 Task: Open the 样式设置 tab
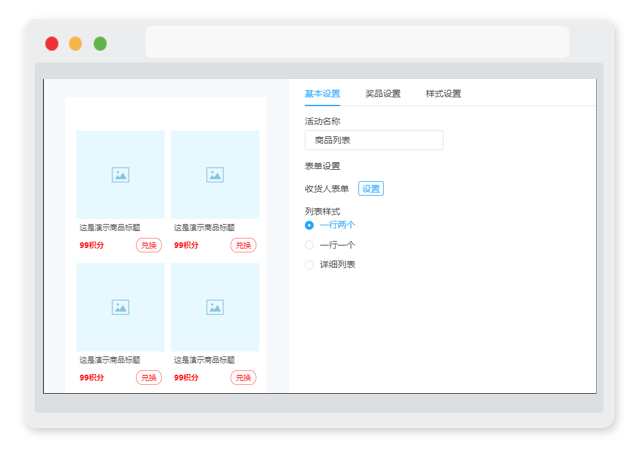pyautogui.click(x=443, y=94)
